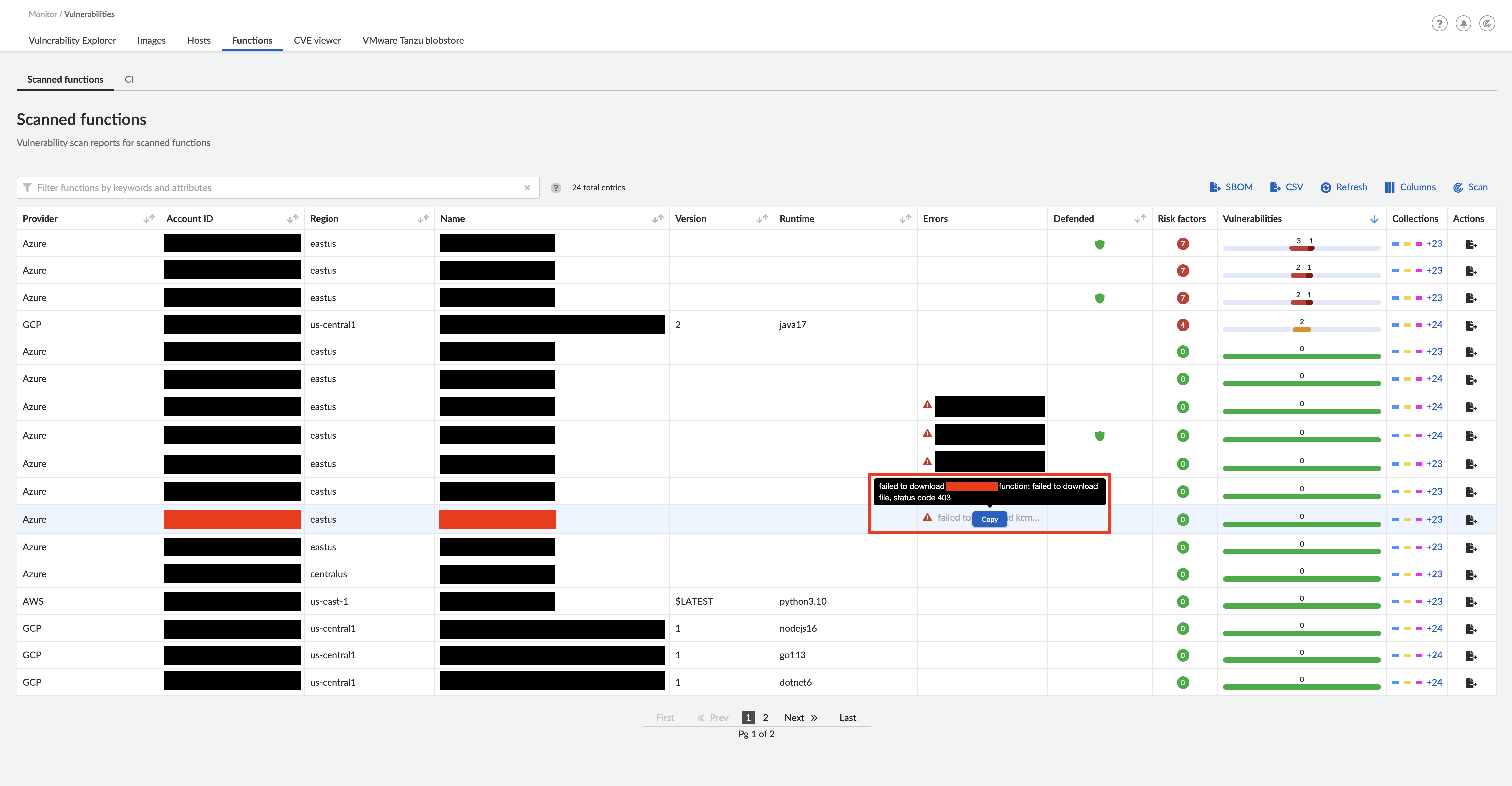1512x786 pixels.
Task: Navigate to the Vulnerability Explorer tab
Action: click(x=72, y=40)
